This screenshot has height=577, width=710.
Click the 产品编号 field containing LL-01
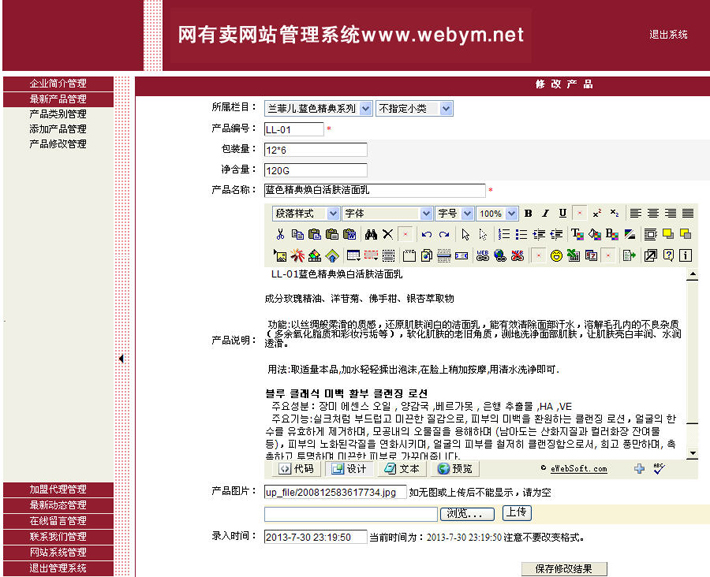tap(294, 130)
